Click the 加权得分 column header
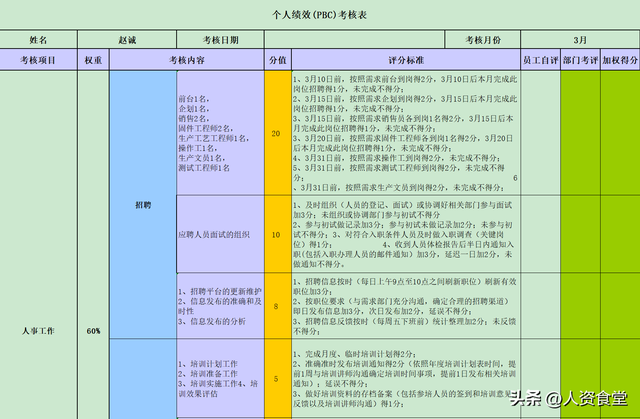Image resolution: width=640 pixels, height=419 pixels. click(620, 60)
